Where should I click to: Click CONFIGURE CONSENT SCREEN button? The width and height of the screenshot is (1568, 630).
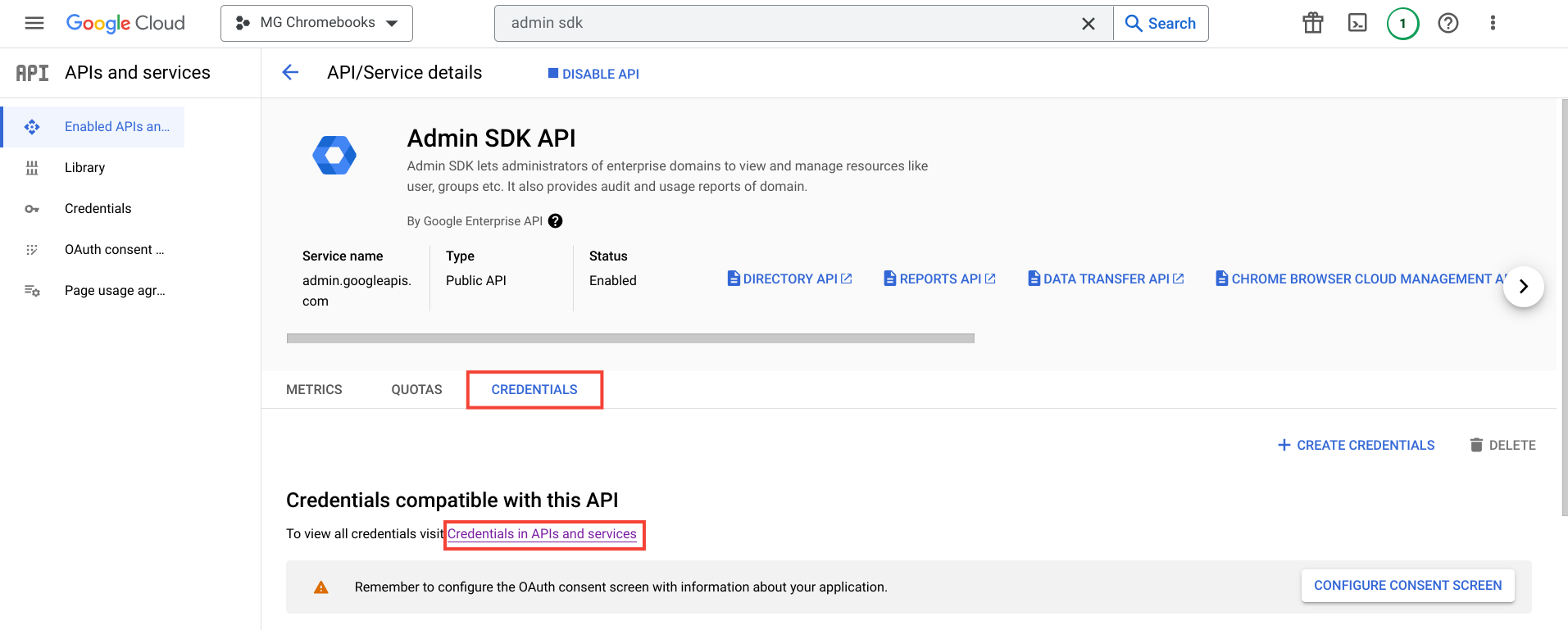pyautogui.click(x=1407, y=586)
